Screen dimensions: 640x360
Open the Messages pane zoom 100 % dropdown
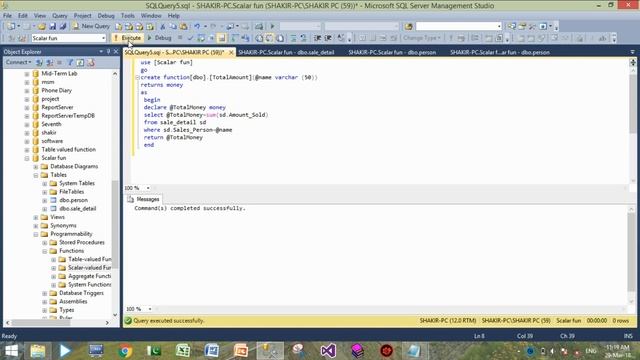[x=150, y=309]
